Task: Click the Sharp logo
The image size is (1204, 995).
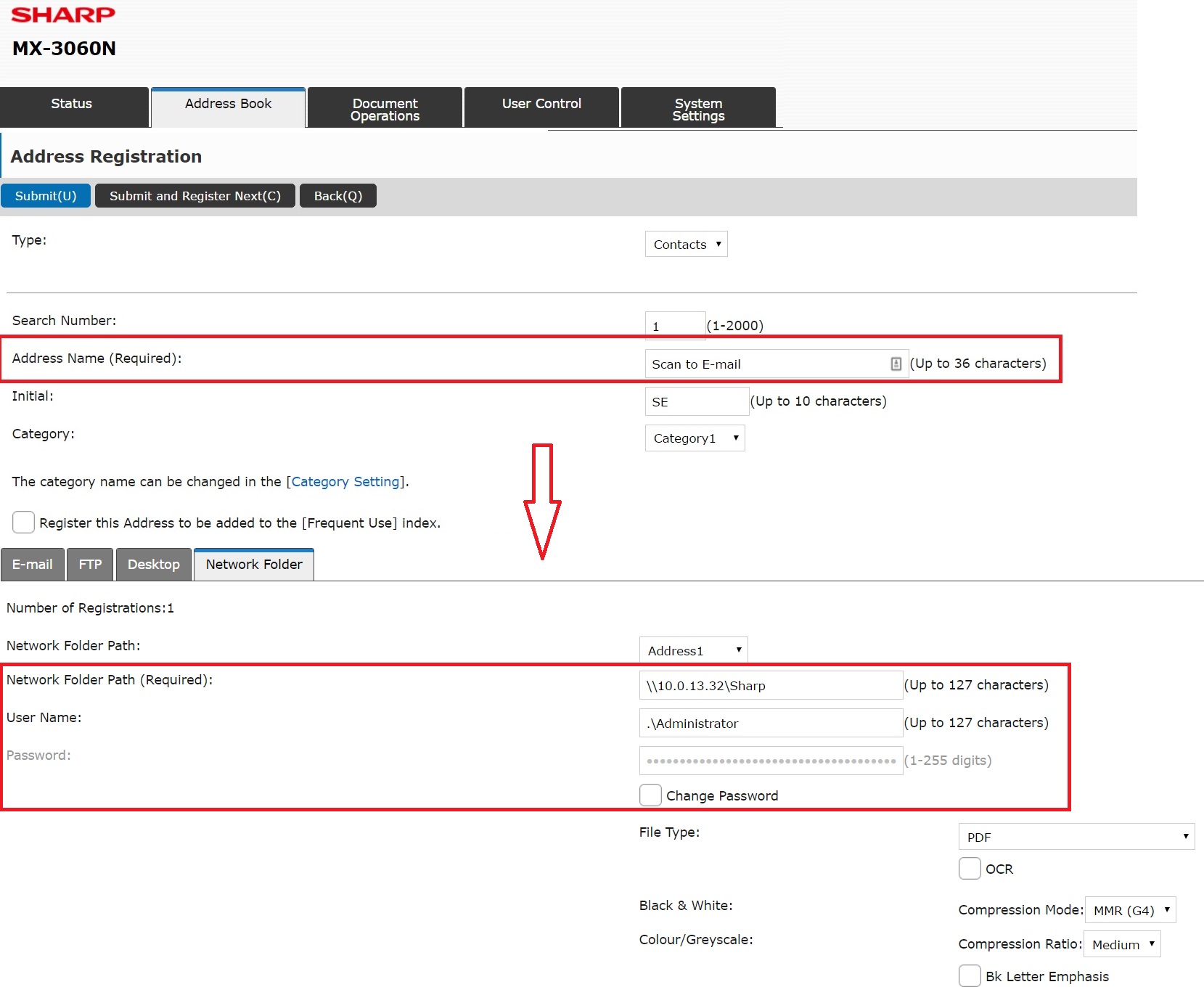Action: [x=63, y=15]
